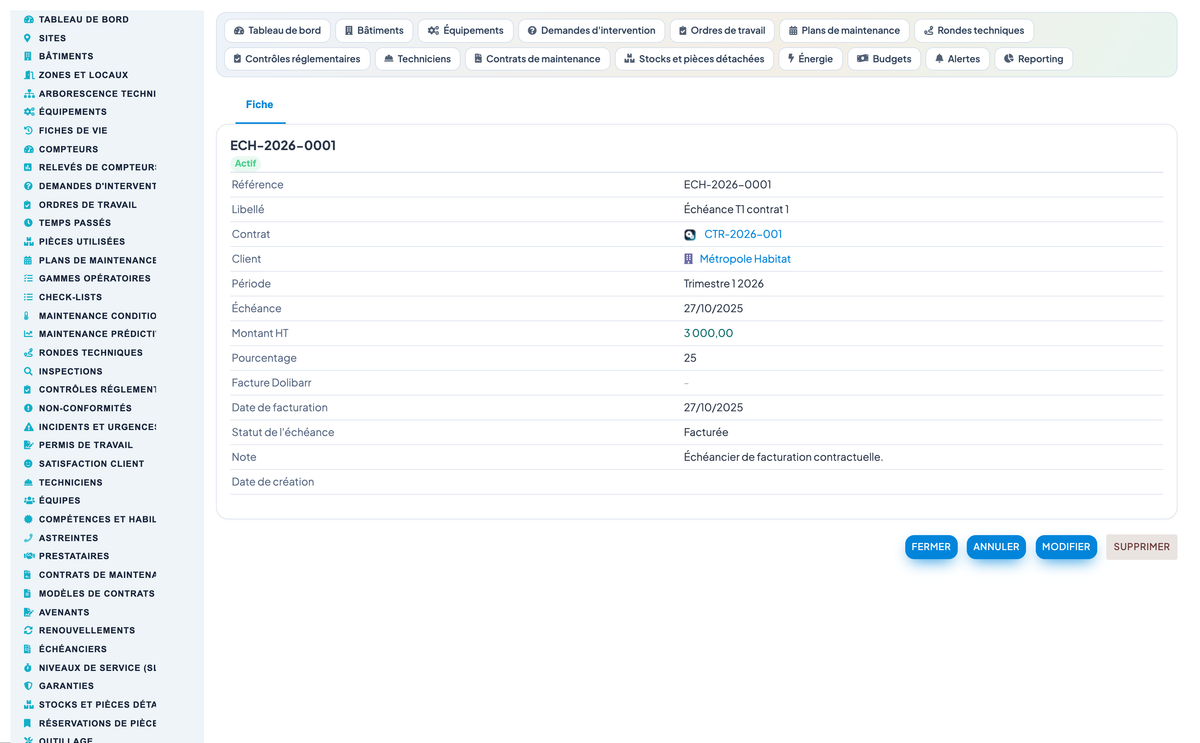The height and width of the screenshot is (743, 1200).
Task: Open Techniciens top navigation button
Action: point(417,59)
